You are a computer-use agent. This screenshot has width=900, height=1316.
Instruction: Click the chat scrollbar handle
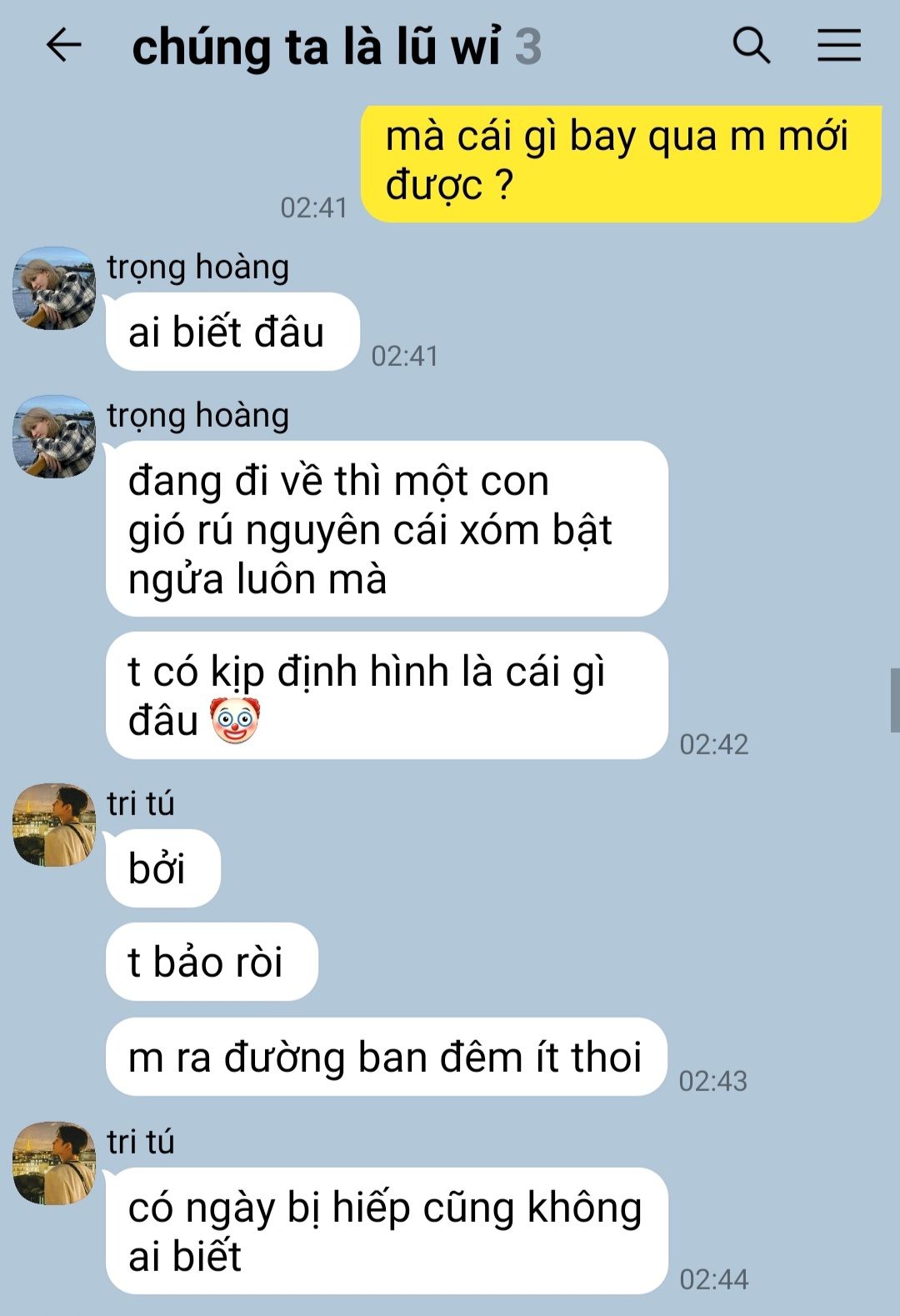coord(895,700)
